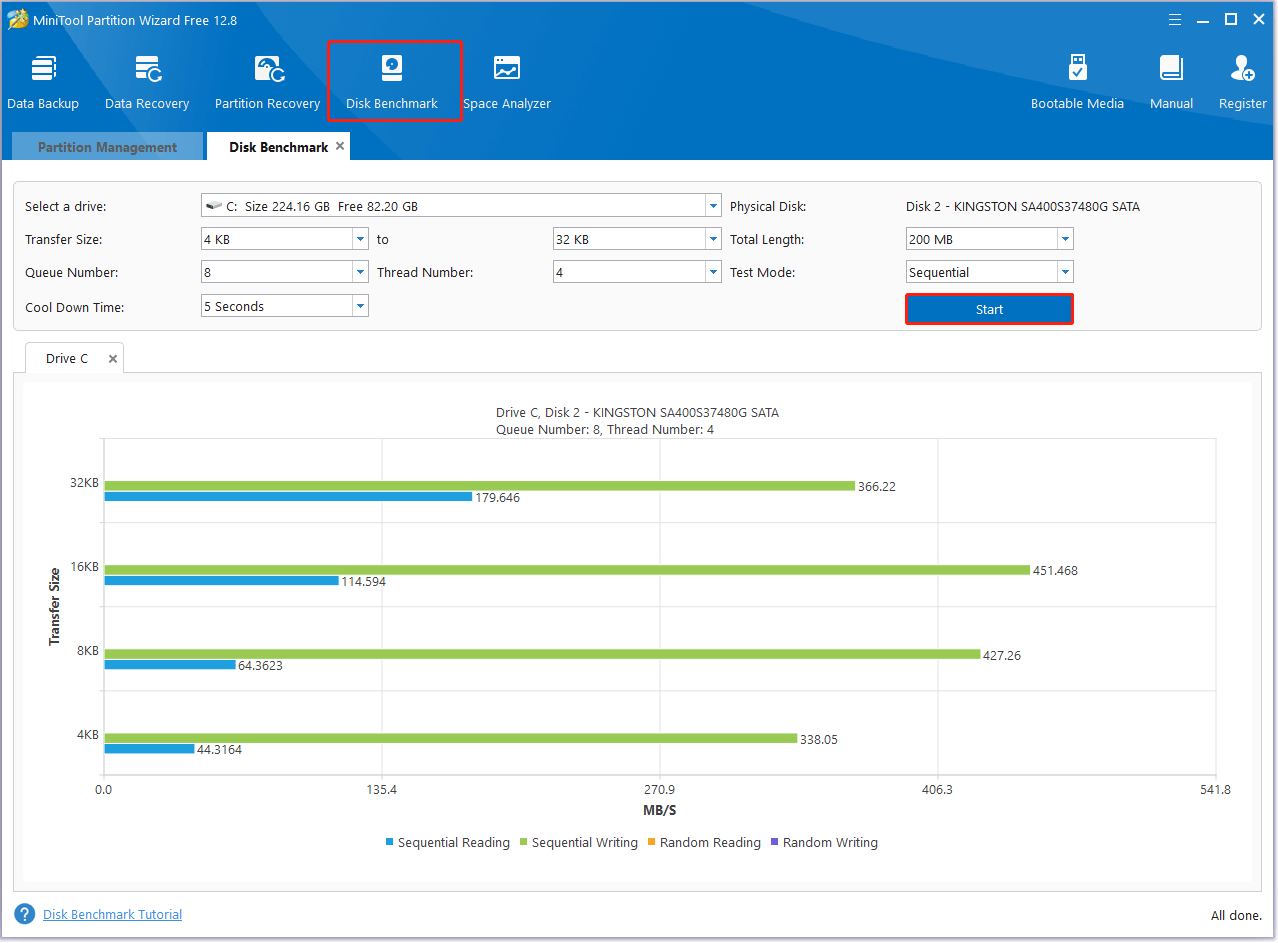Click the 16KB sequential writing bar

tap(567, 570)
